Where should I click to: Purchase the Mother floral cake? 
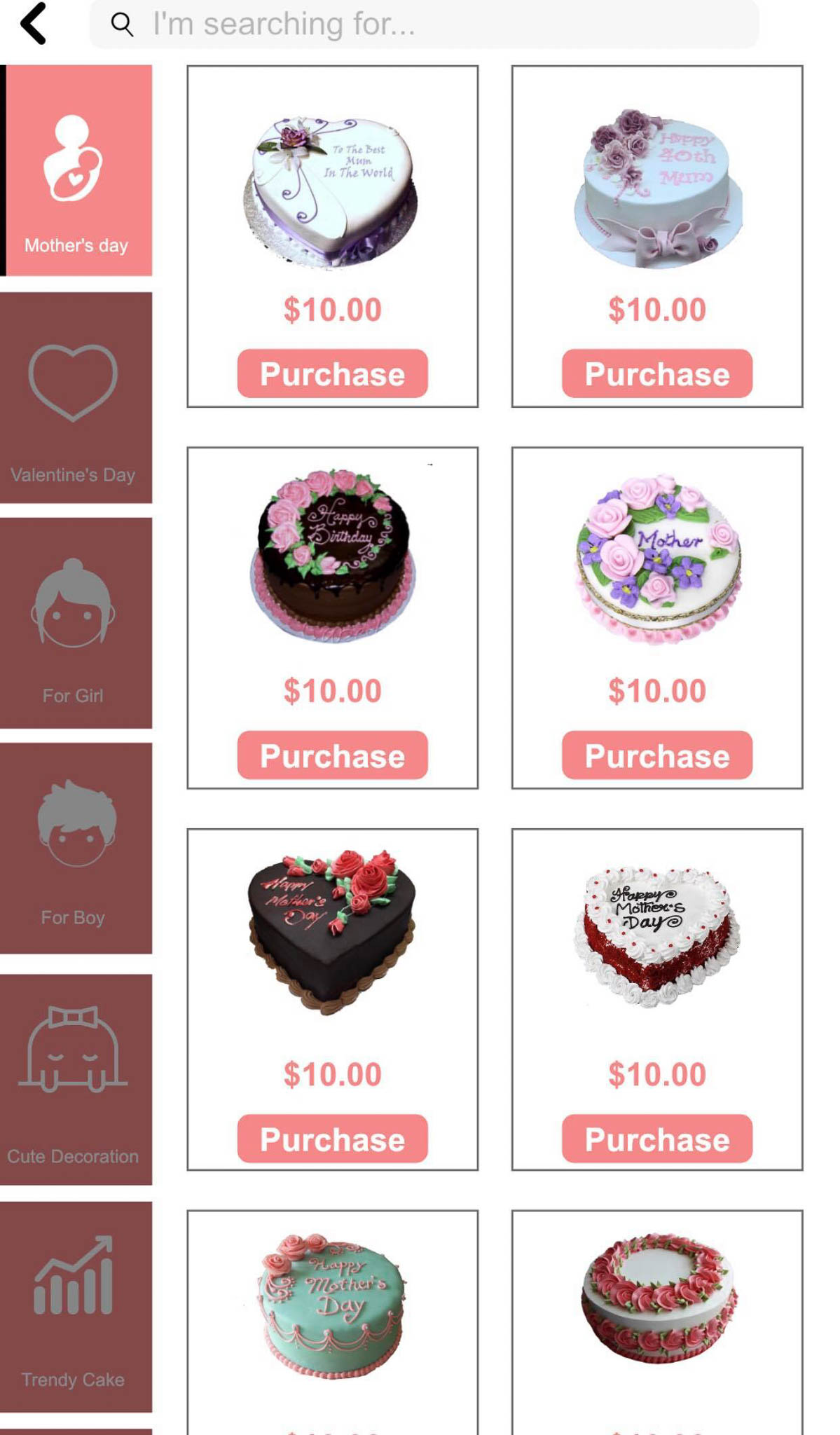[x=657, y=755]
